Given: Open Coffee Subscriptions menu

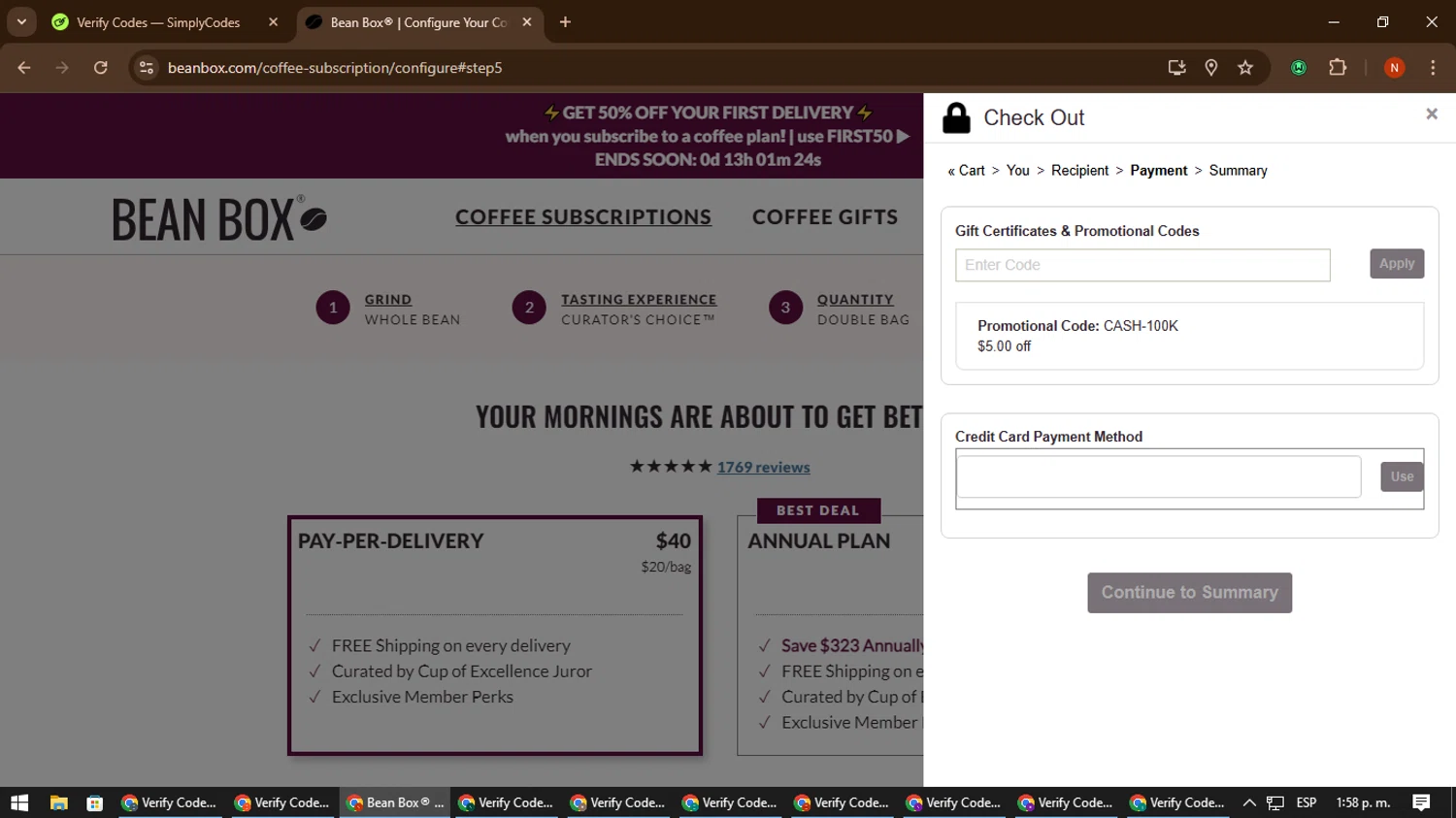Looking at the screenshot, I should (583, 217).
